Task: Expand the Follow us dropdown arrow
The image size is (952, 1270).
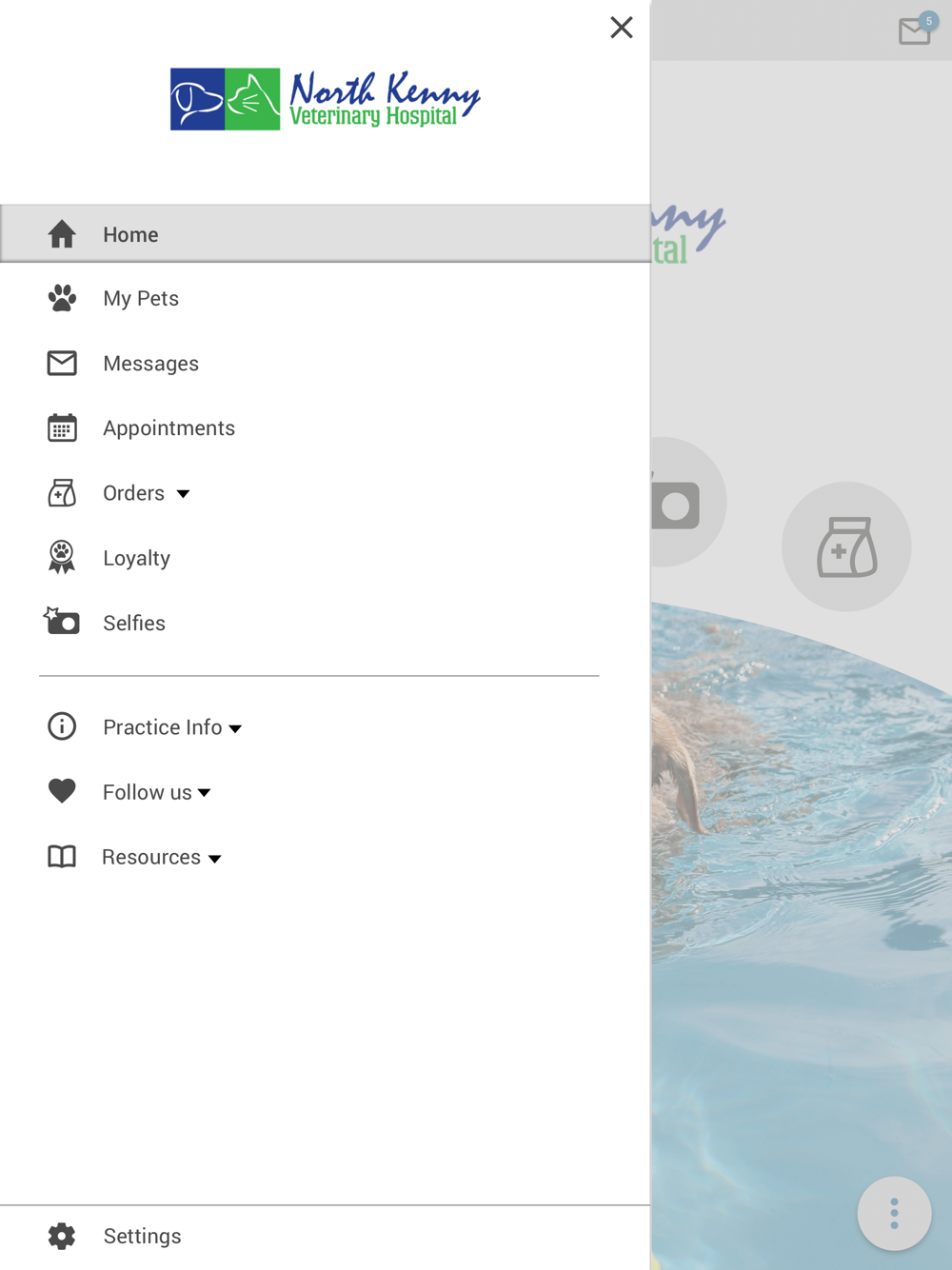Action: (204, 793)
